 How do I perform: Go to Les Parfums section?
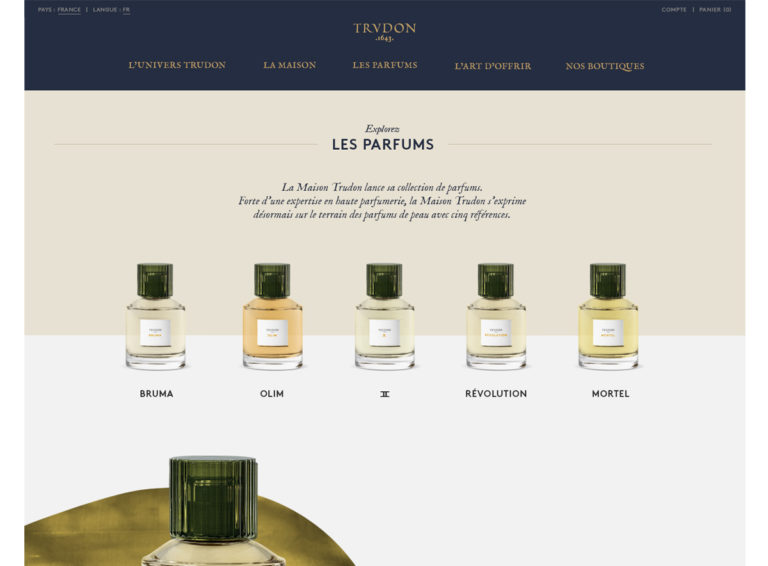[x=385, y=65]
